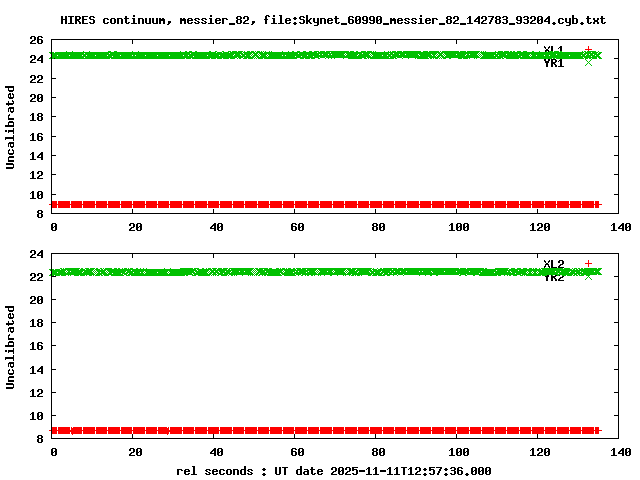Viewport: 640px width, 480px height.
Task: Click the green data line in top plot
Action: click(x=300, y=55)
